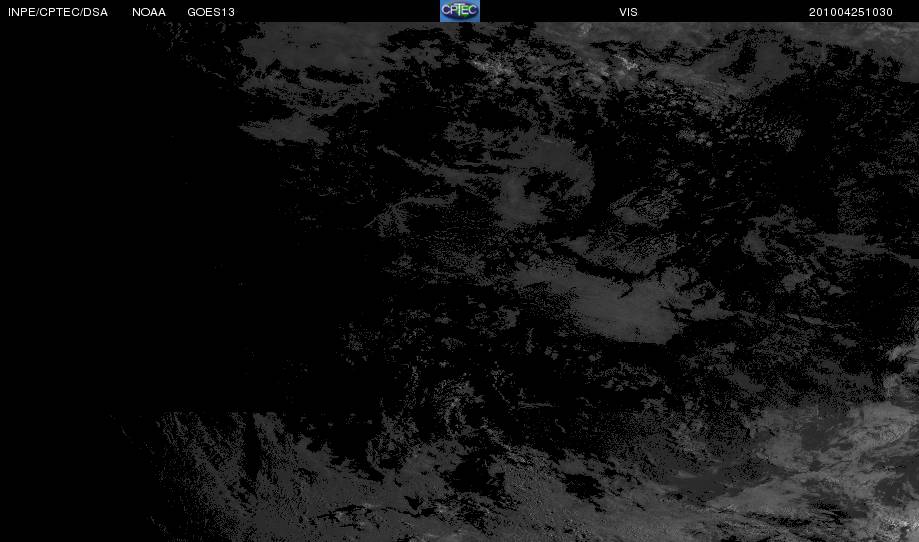Click the CPTEC logo icon
This screenshot has height=542, width=919.
pyautogui.click(x=460, y=11)
